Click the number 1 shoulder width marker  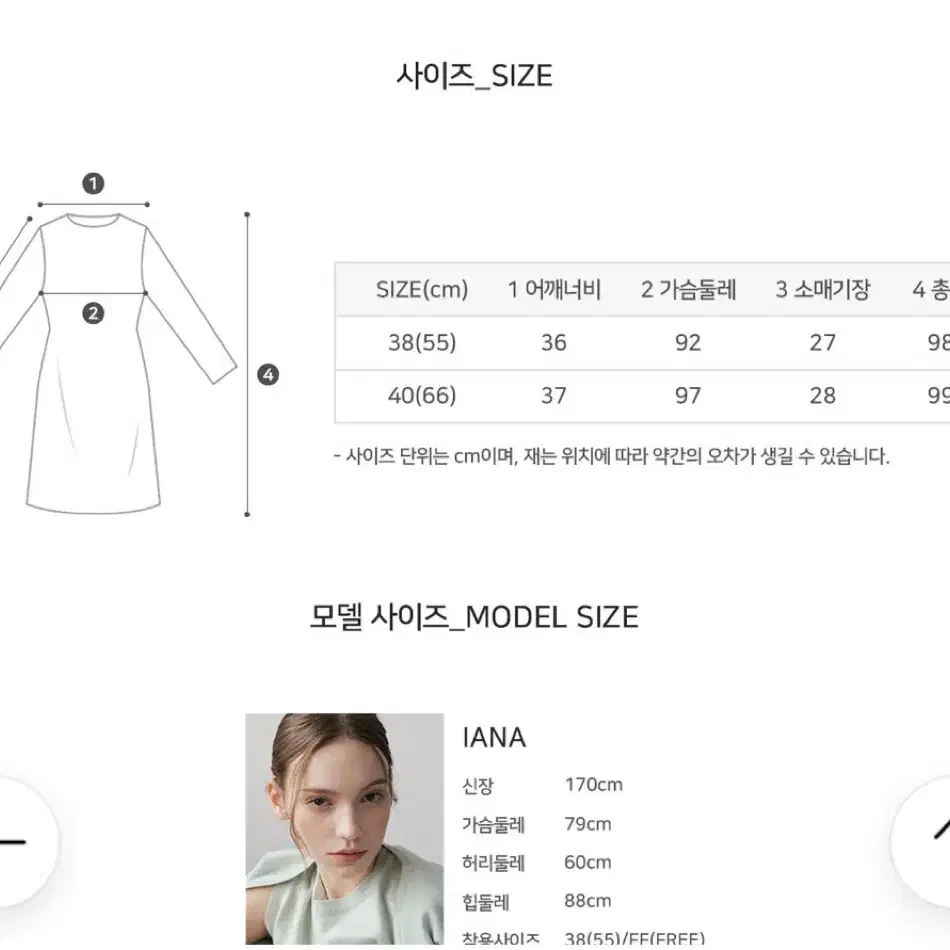(93, 184)
